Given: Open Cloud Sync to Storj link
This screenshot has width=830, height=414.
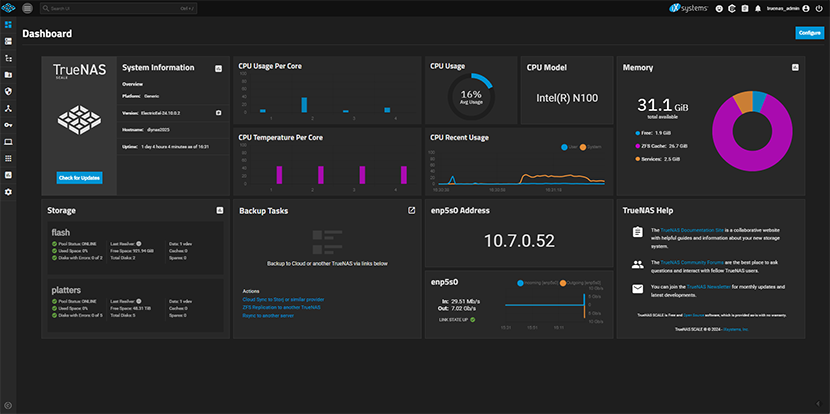Looking at the screenshot, I should pos(283,299).
